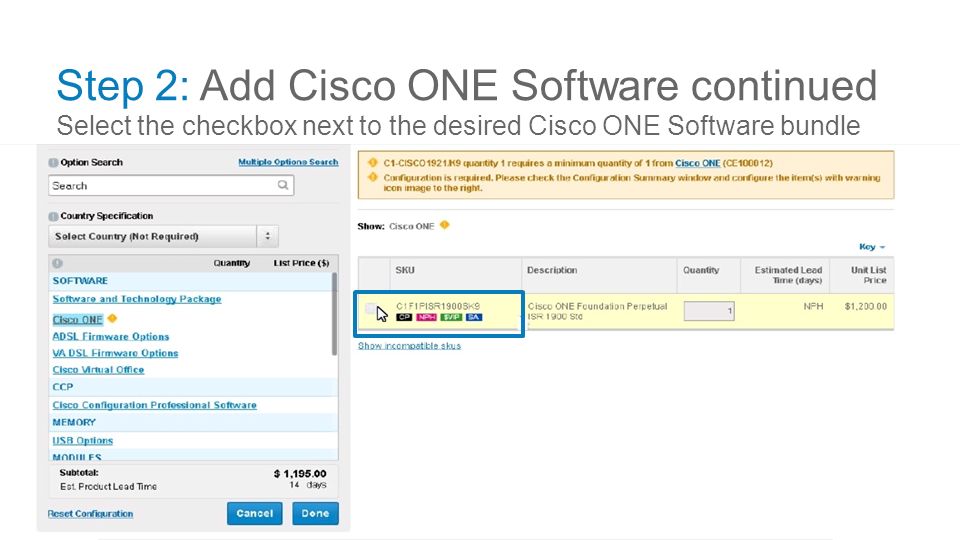Click the NPH badge under the SKU
The height and width of the screenshot is (540, 960).
[x=426, y=317]
